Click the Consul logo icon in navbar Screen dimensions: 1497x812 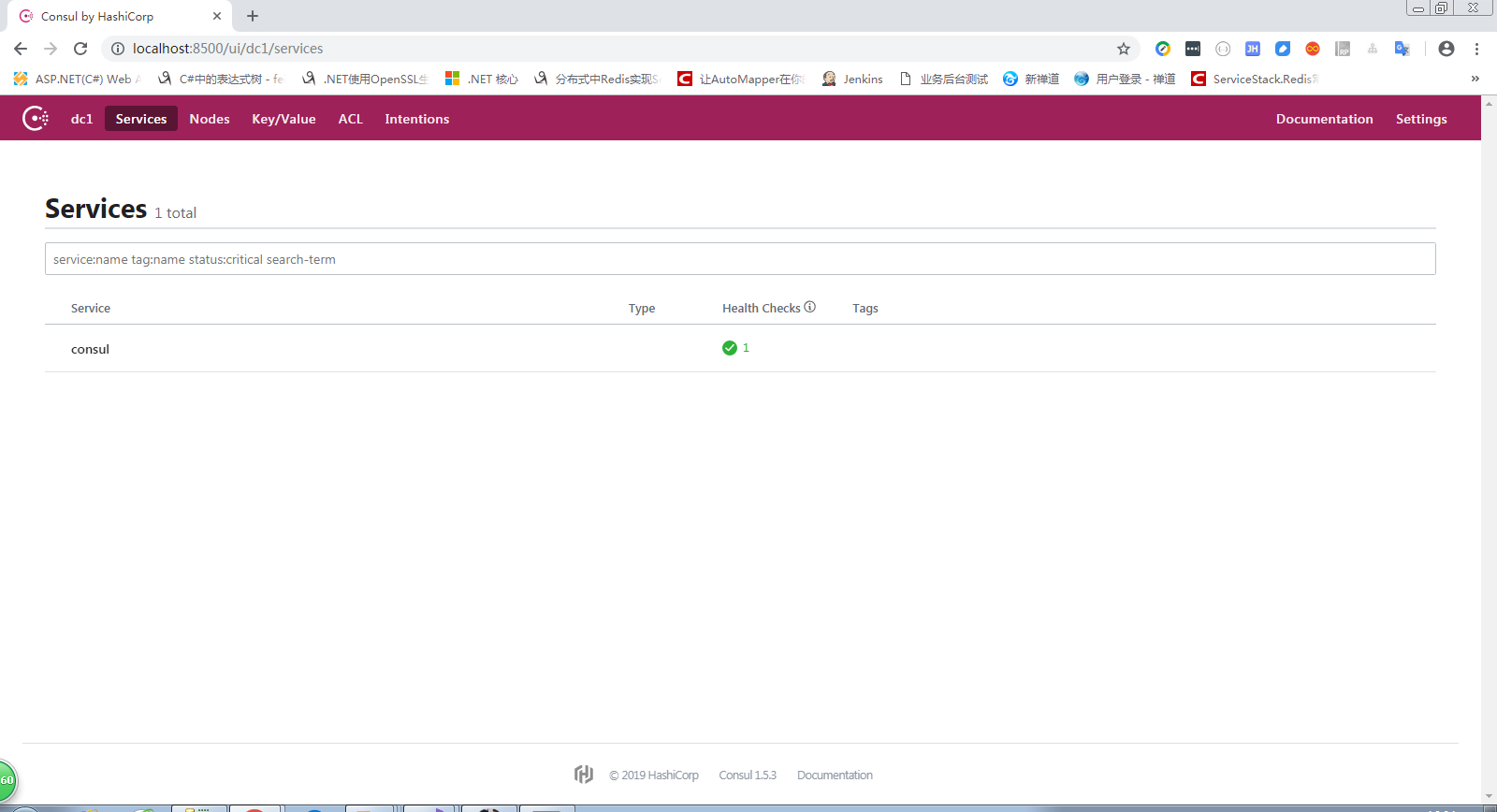tap(36, 119)
